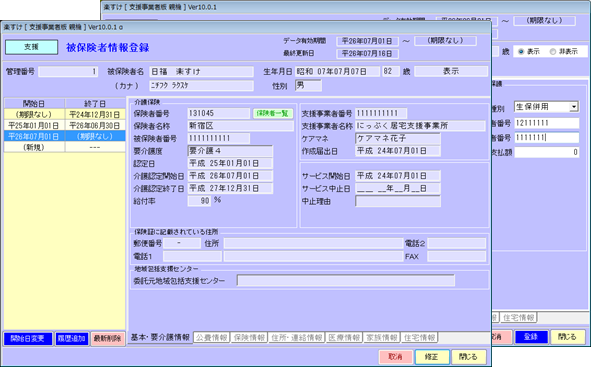Click the 閉じる button in back window
The height and width of the screenshot is (367, 591).
coord(567,336)
